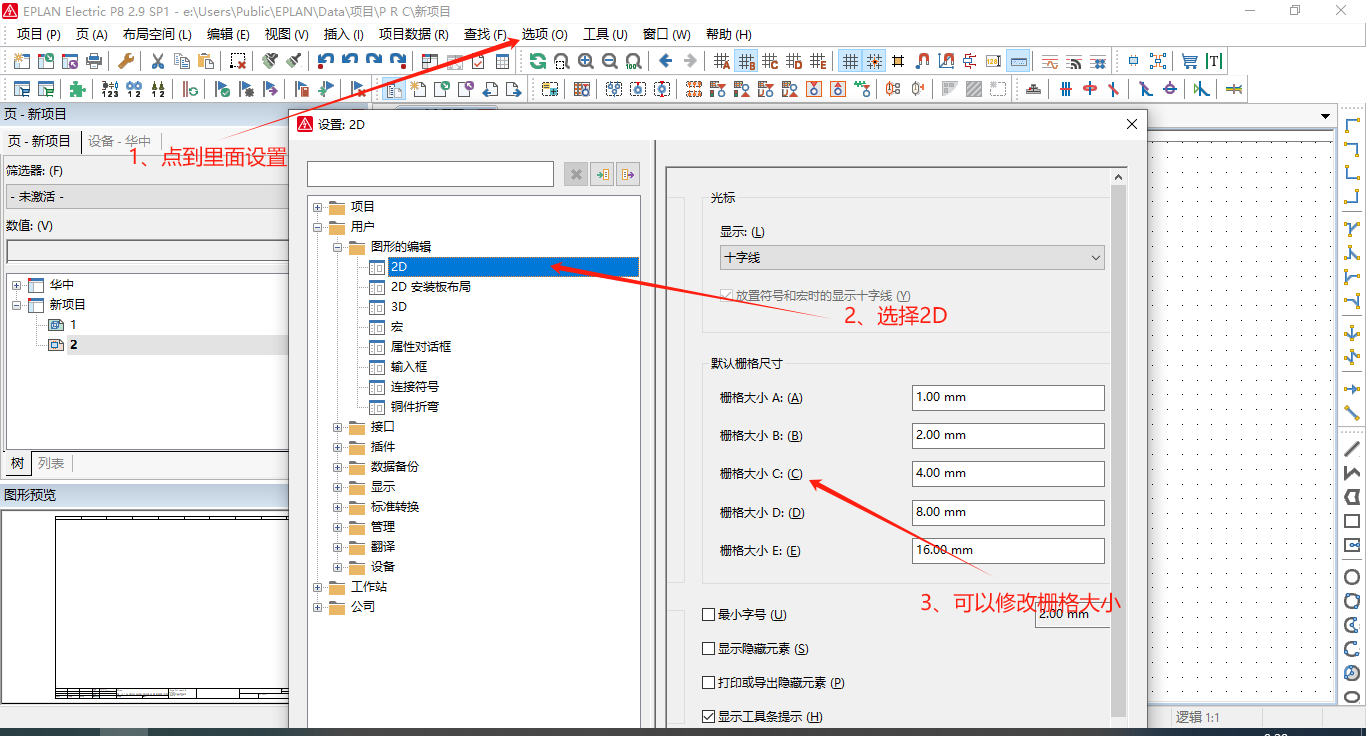1366x736 pixels.
Task: Click the Redo arrow icon
Action: (373, 61)
